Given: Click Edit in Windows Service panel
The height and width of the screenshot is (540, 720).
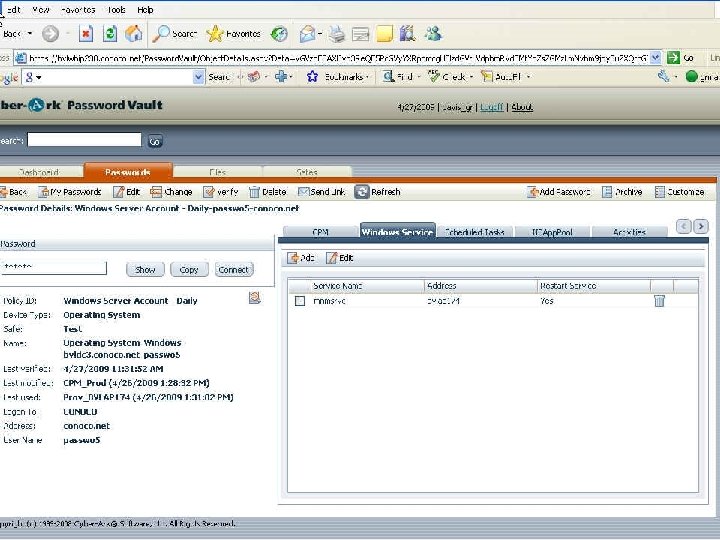Looking at the screenshot, I should [x=340, y=258].
